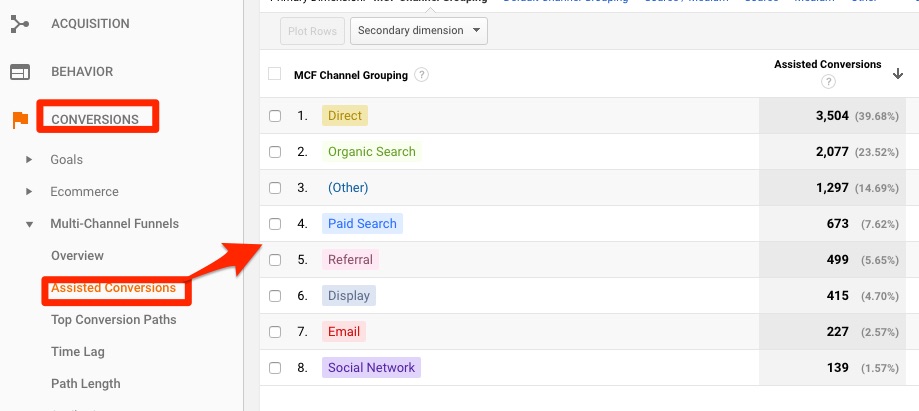The height and width of the screenshot is (411, 919).
Task: Check the box for row 2 Organic Search
Action: pyautogui.click(x=275, y=152)
